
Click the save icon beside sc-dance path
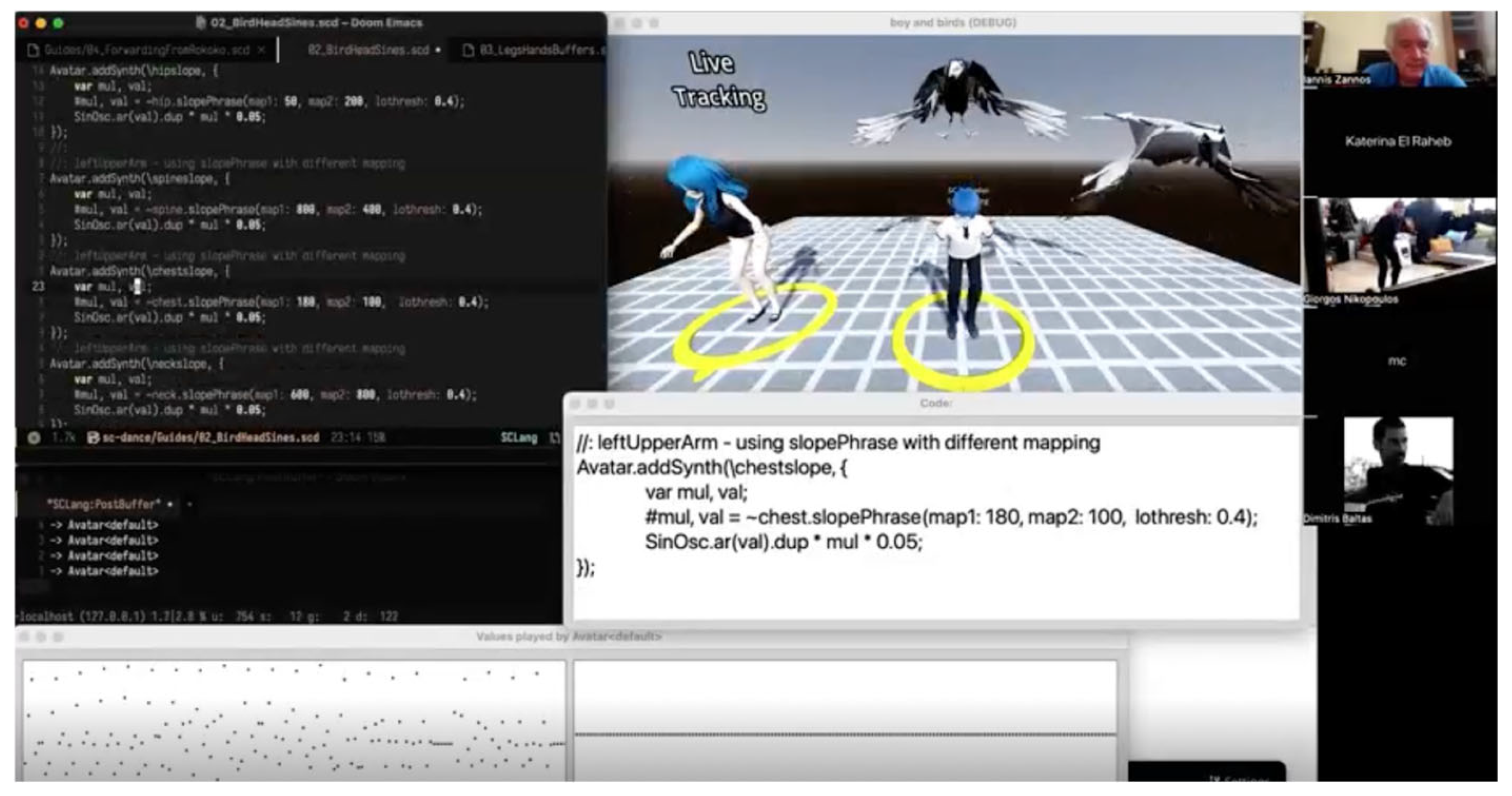(93, 438)
